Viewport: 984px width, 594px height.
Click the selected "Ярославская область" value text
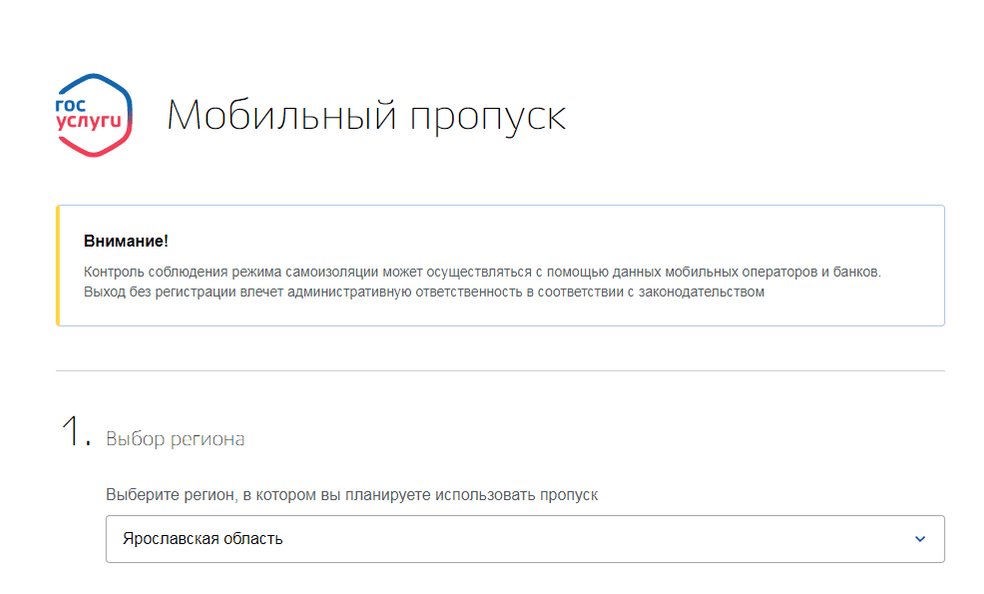[203, 539]
